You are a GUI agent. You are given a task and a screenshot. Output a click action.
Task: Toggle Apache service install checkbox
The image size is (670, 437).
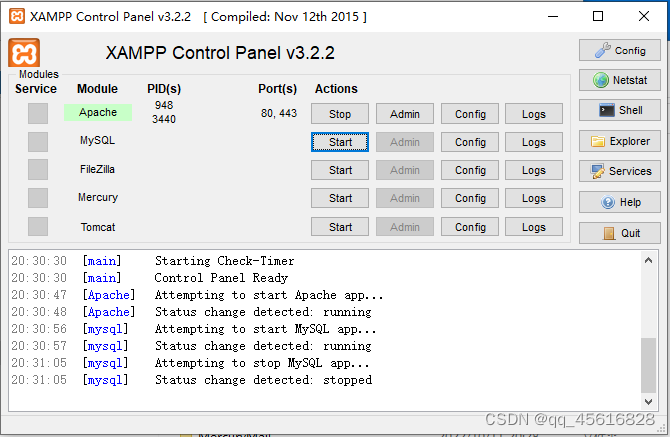point(38,114)
